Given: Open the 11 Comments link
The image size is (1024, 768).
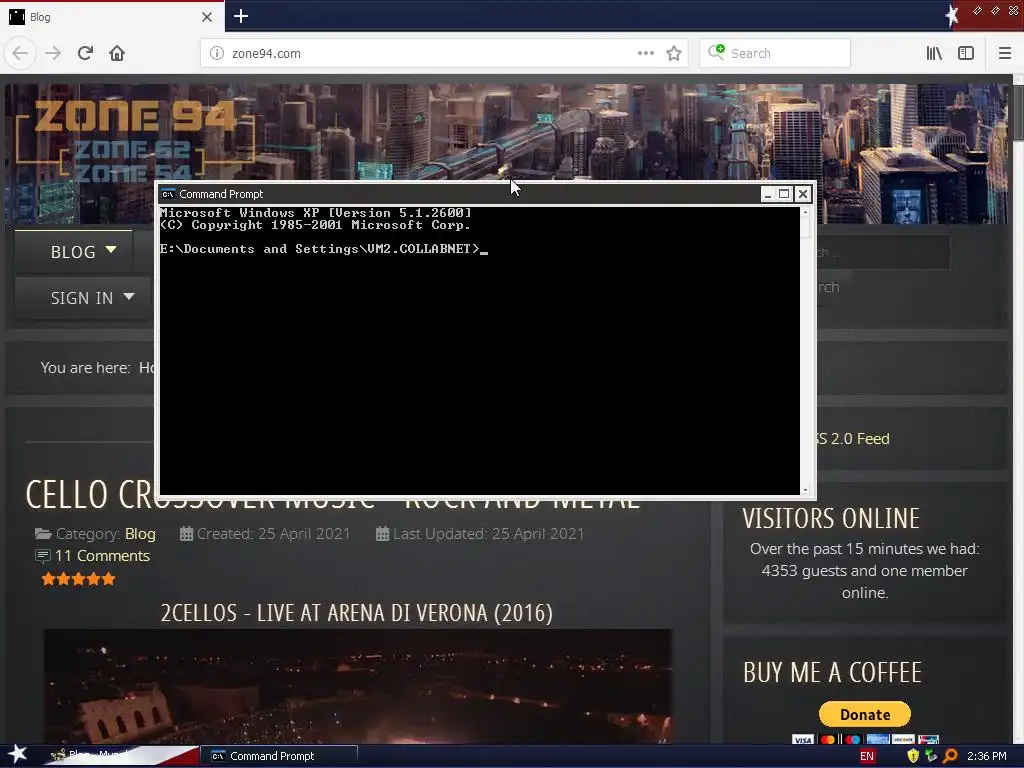Looking at the screenshot, I should tap(103, 556).
